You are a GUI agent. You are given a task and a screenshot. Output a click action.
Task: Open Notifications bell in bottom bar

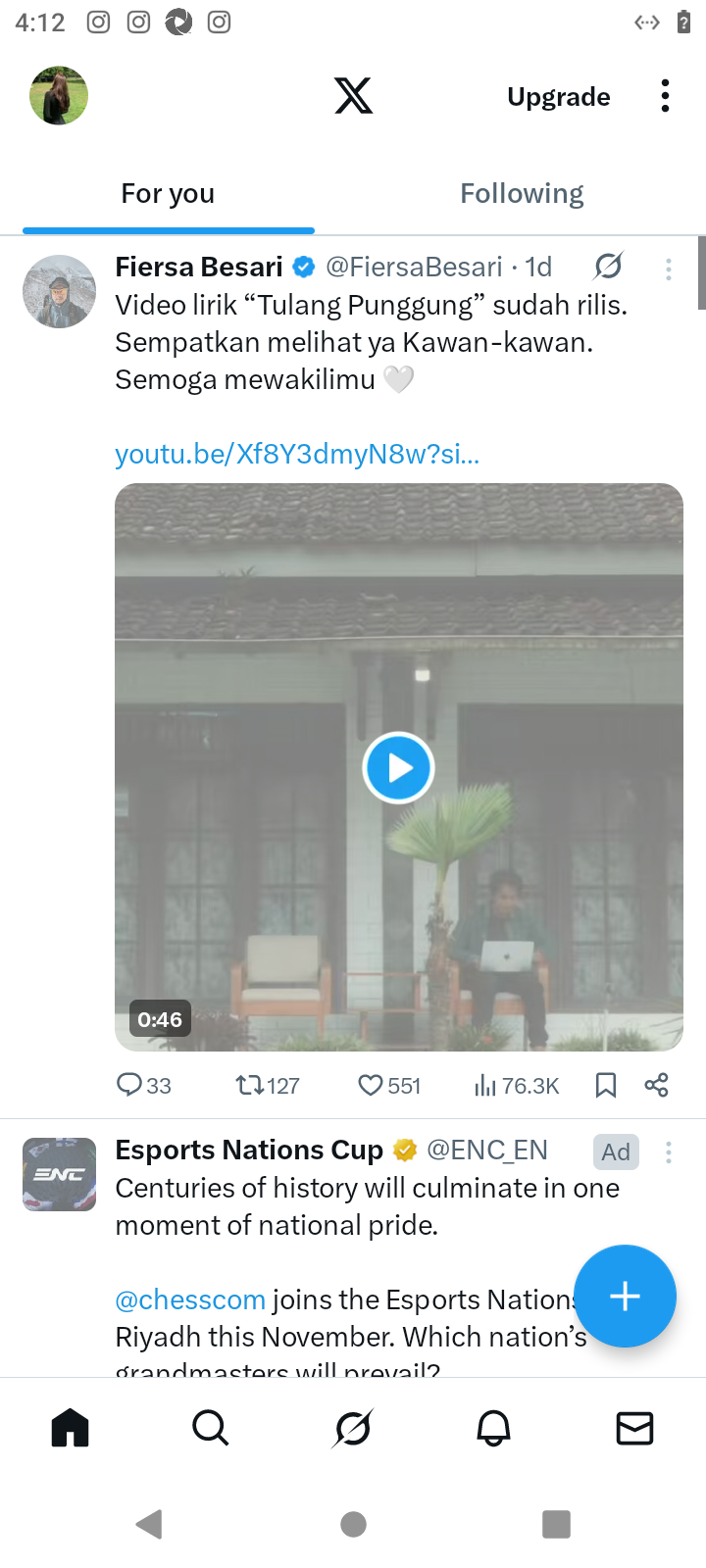click(x=494, y=1429)
